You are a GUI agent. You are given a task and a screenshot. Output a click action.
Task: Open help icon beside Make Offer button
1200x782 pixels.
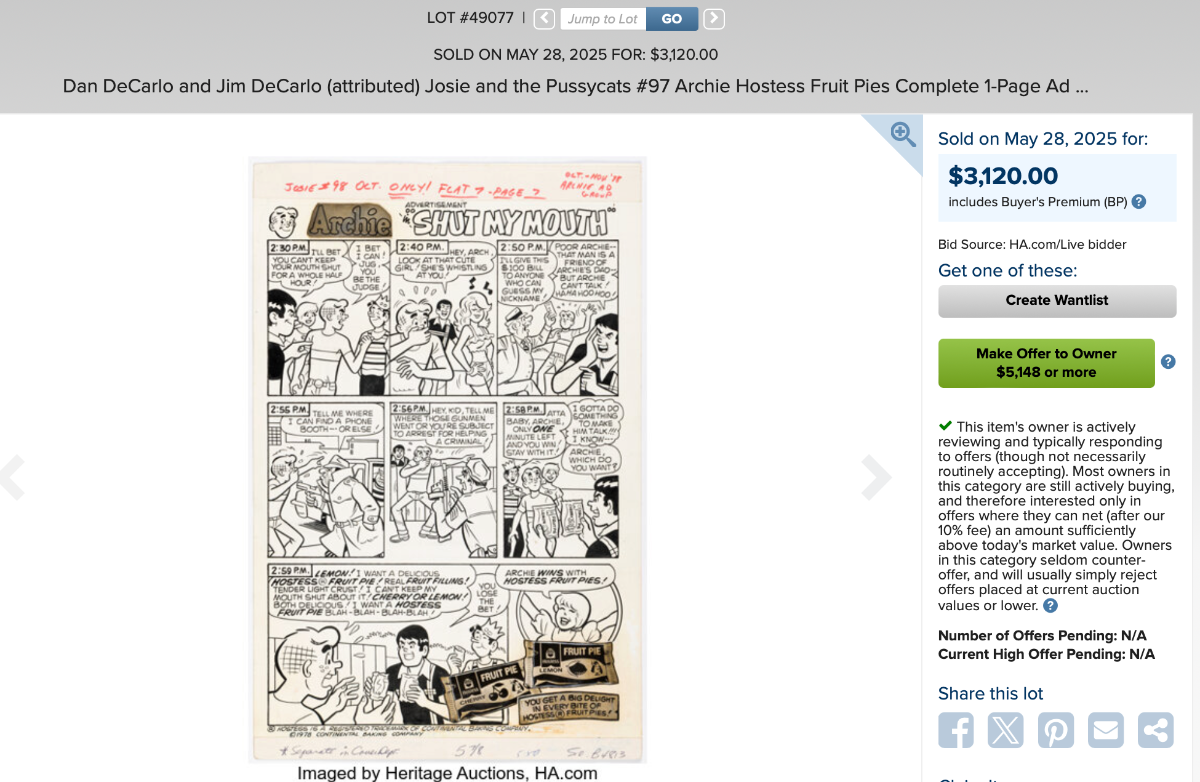1168,362
